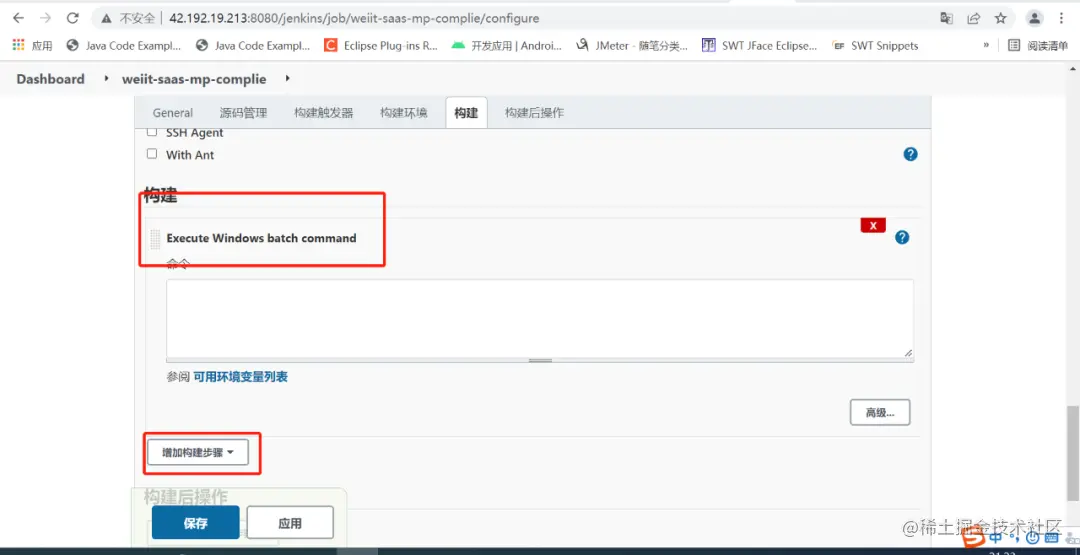Click inside the command text area
This screenshot has width=1080, height=555.
[540, 318]
